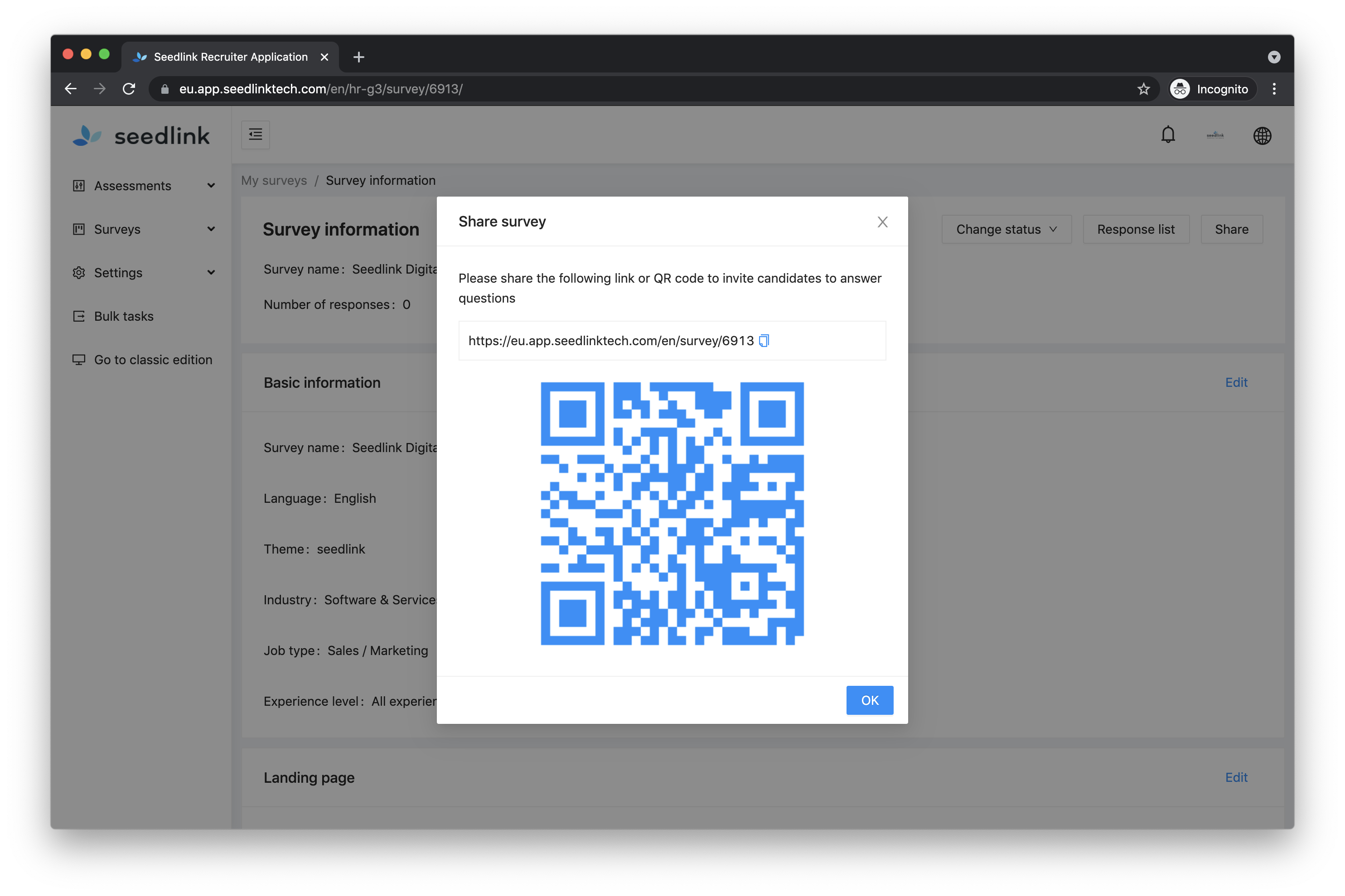Open the notifications bell
The width and height of the screenshot is (1345, 896).
[1168, 135]
